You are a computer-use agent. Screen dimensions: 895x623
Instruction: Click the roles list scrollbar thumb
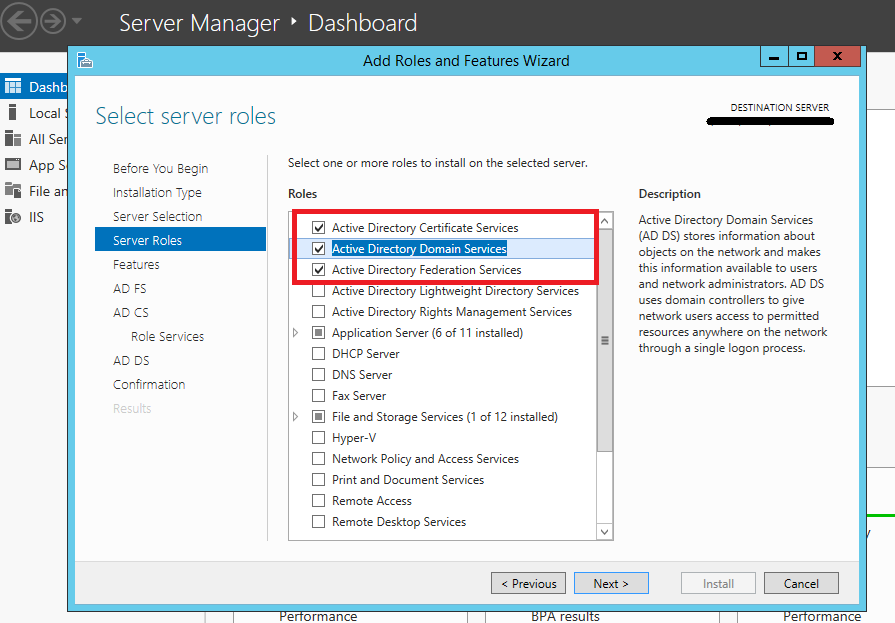(x=604, y=340)
